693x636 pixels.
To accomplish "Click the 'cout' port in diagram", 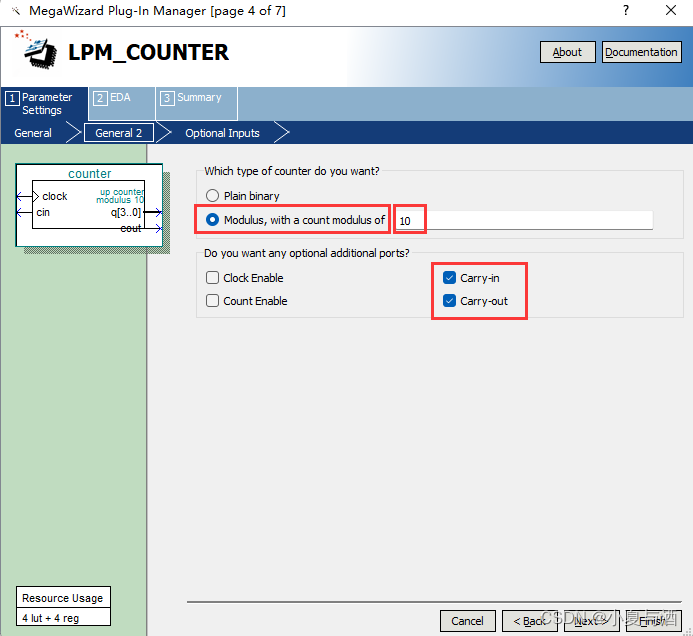I will (x=131, y=229).
